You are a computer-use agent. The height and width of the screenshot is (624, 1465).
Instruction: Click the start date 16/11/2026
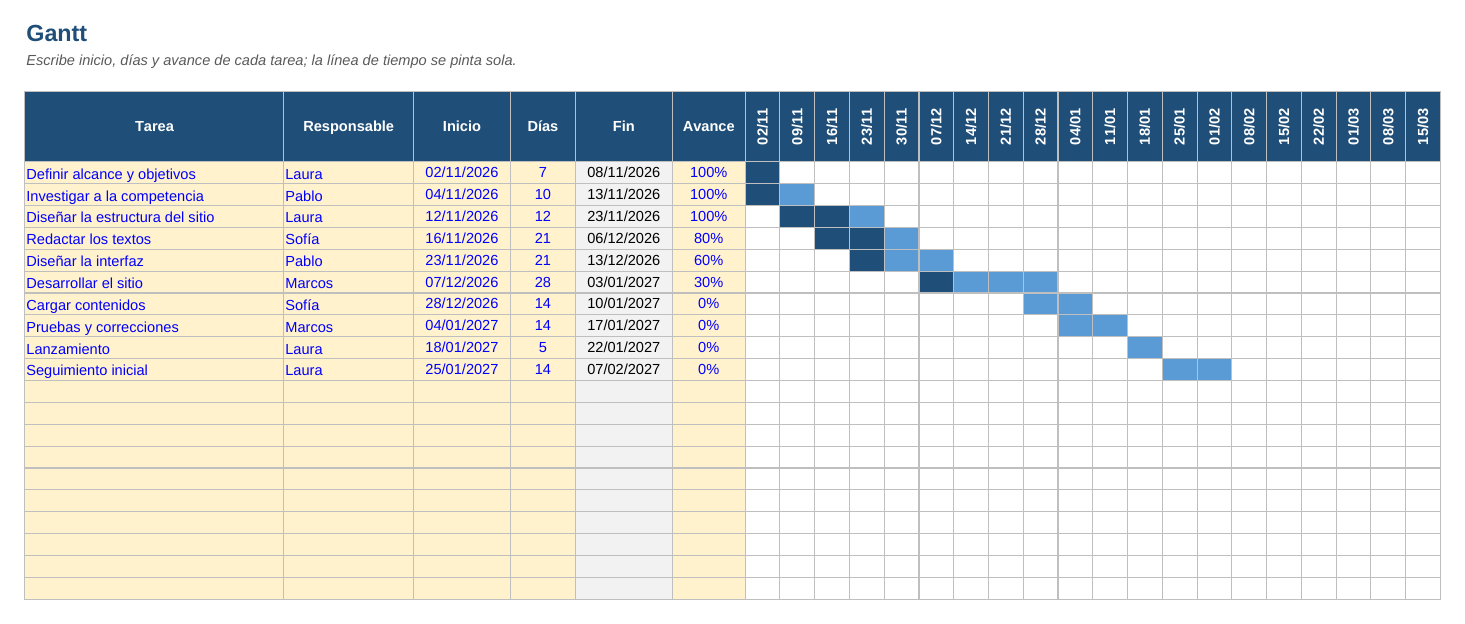pos(462,239)
